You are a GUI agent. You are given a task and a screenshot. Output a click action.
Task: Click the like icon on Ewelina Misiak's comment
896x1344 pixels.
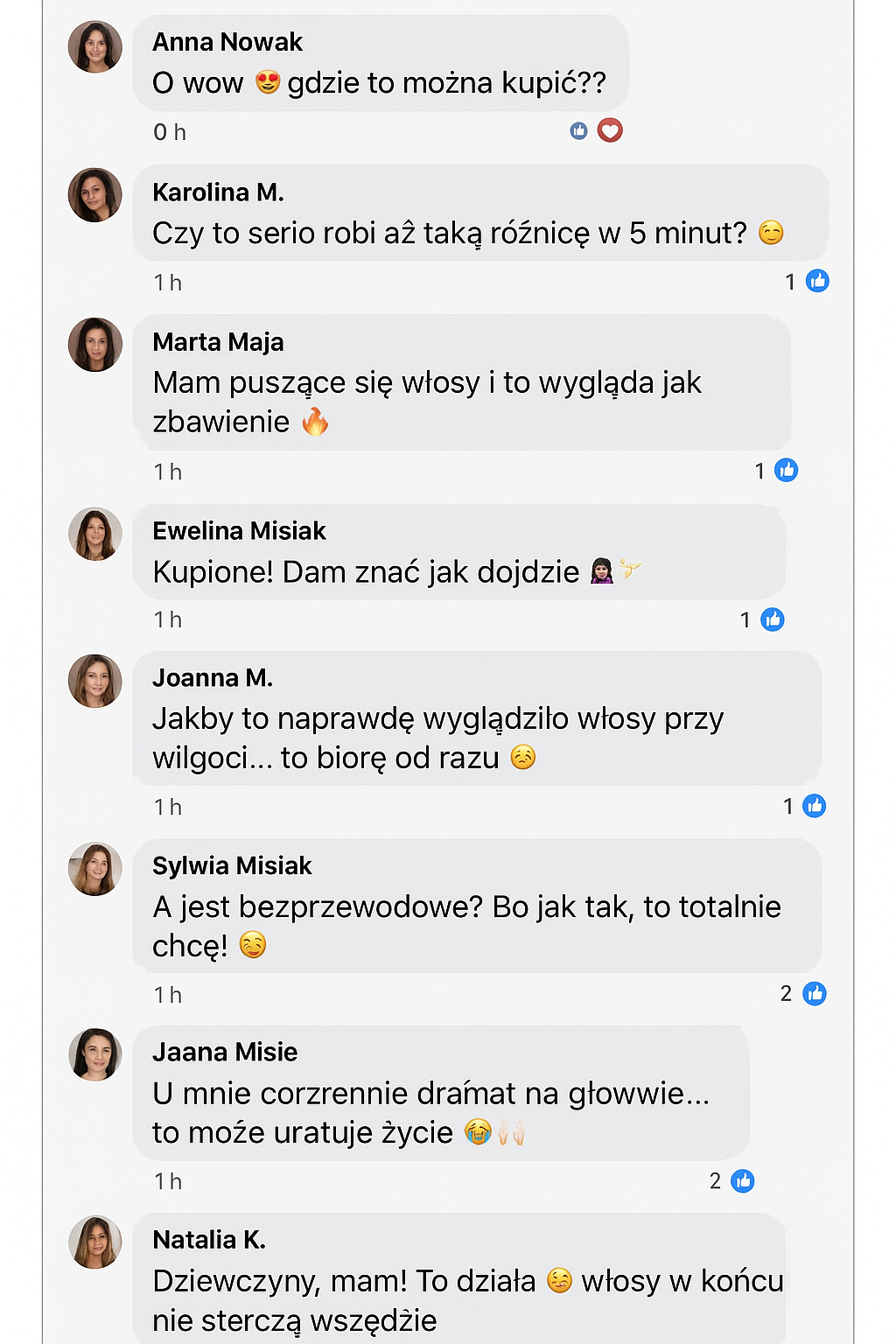772,619
